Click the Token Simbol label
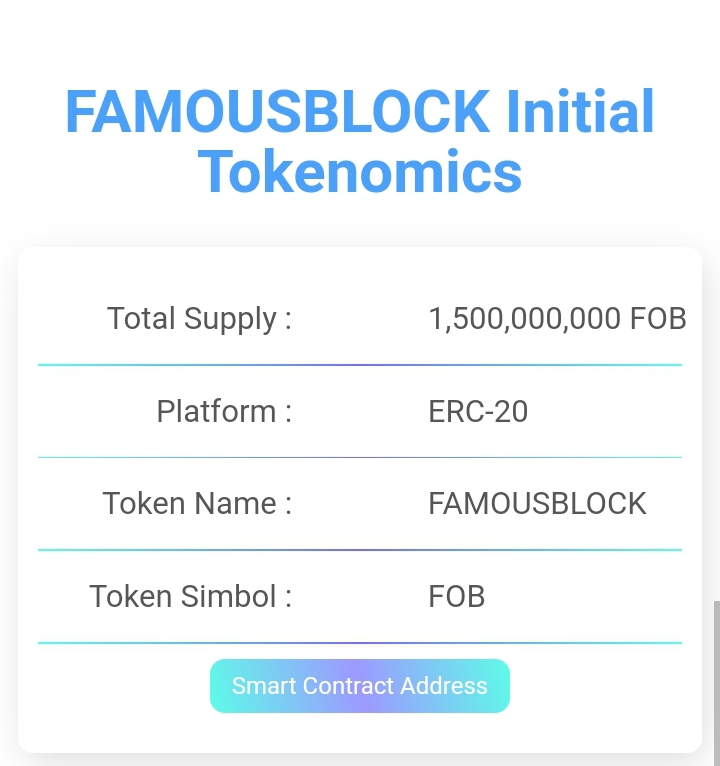 (x=191, y=596)
